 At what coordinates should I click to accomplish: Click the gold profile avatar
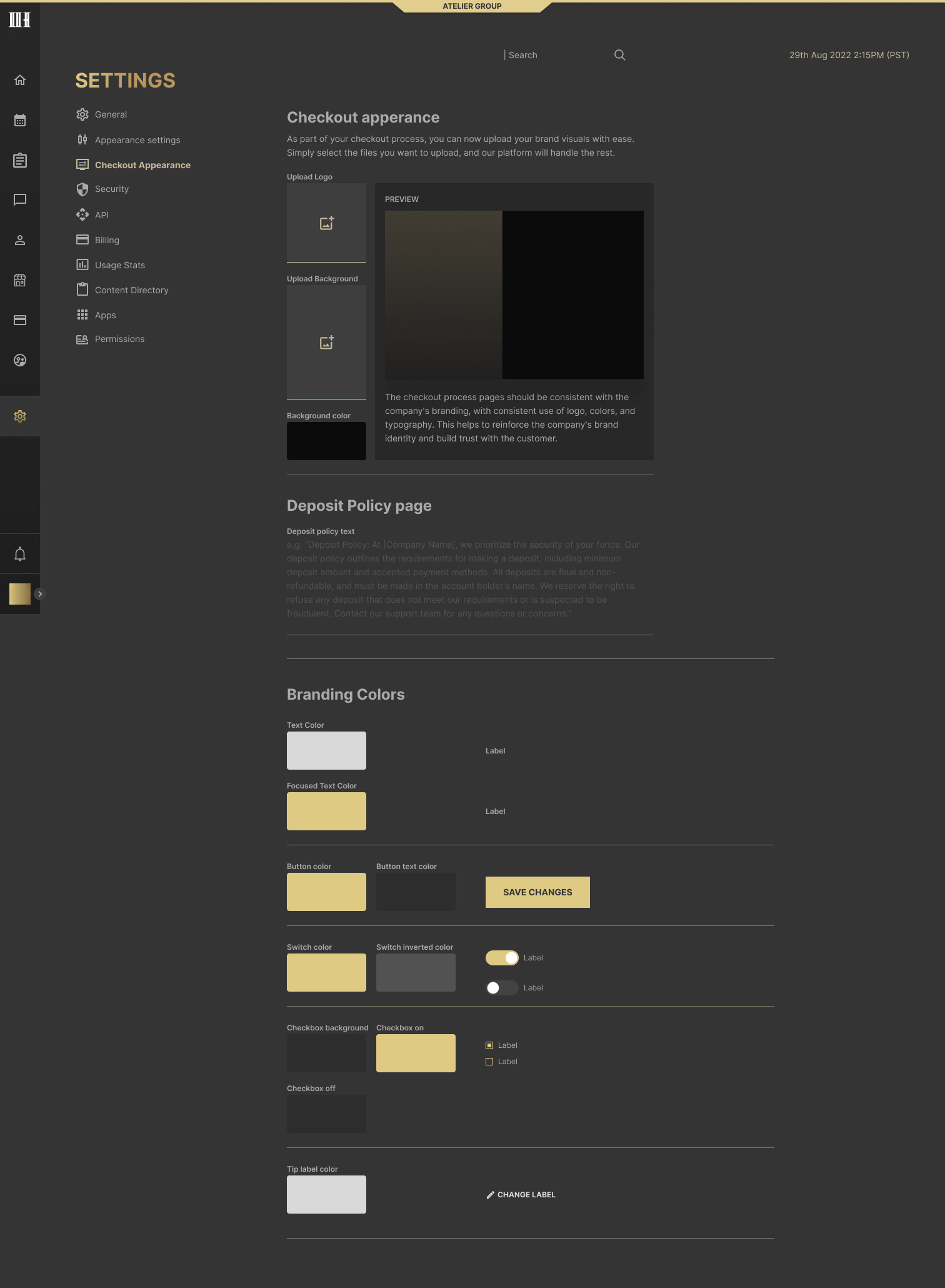coord(20,594)
